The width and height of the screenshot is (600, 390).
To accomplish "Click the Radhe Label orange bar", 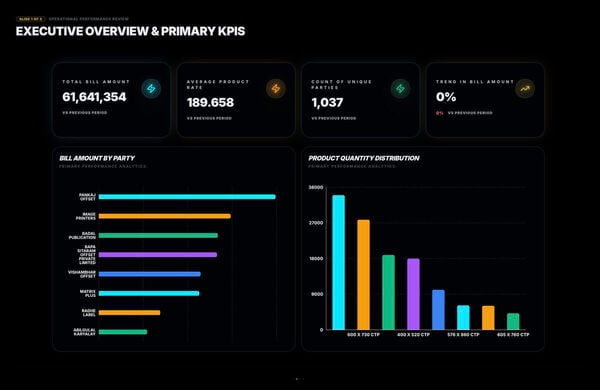I will 129,313.
